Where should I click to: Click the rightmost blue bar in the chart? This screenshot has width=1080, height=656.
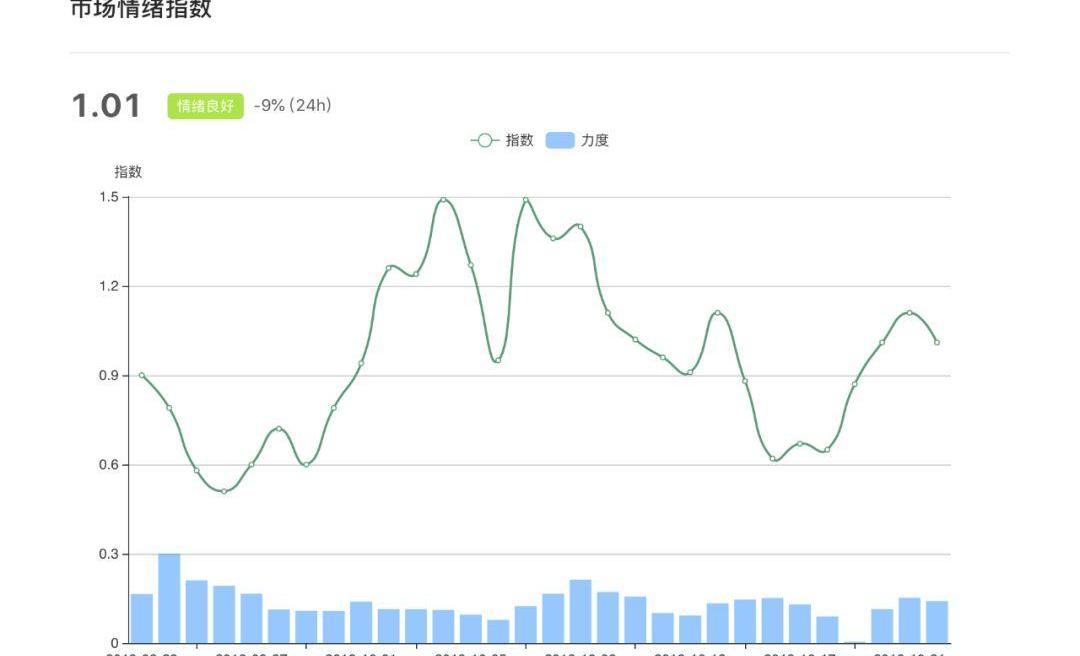coord(937,621)
